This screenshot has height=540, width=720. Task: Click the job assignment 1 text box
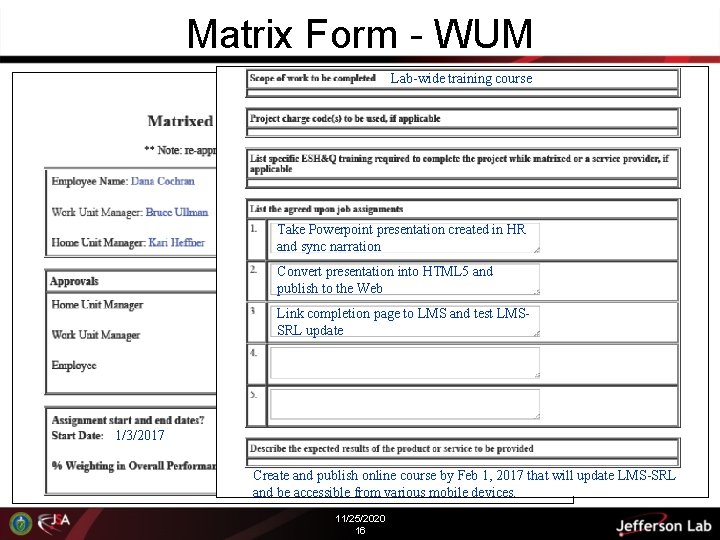click(x=405, y=238)
